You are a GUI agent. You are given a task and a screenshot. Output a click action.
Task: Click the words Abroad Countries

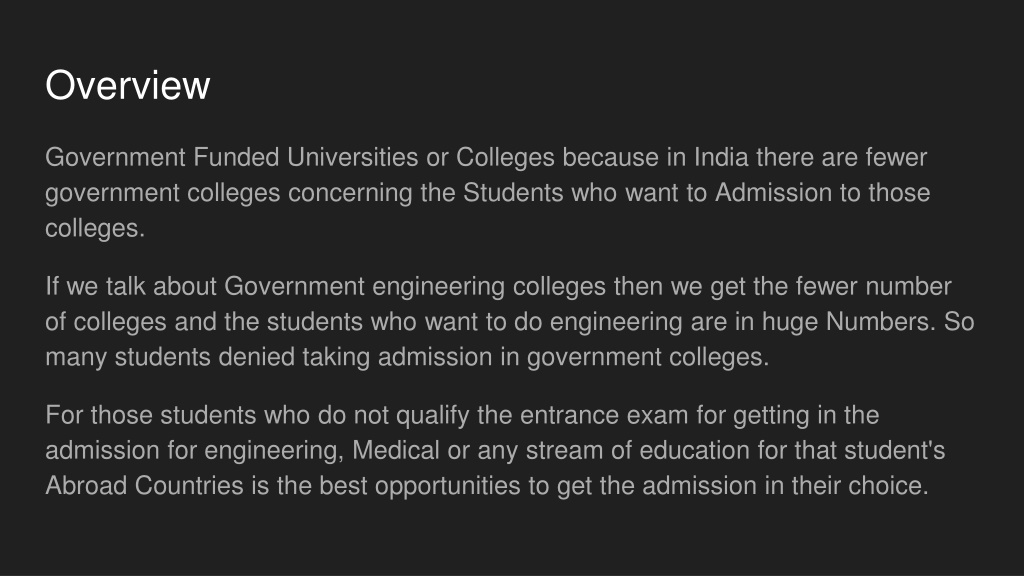coord(144,486)
